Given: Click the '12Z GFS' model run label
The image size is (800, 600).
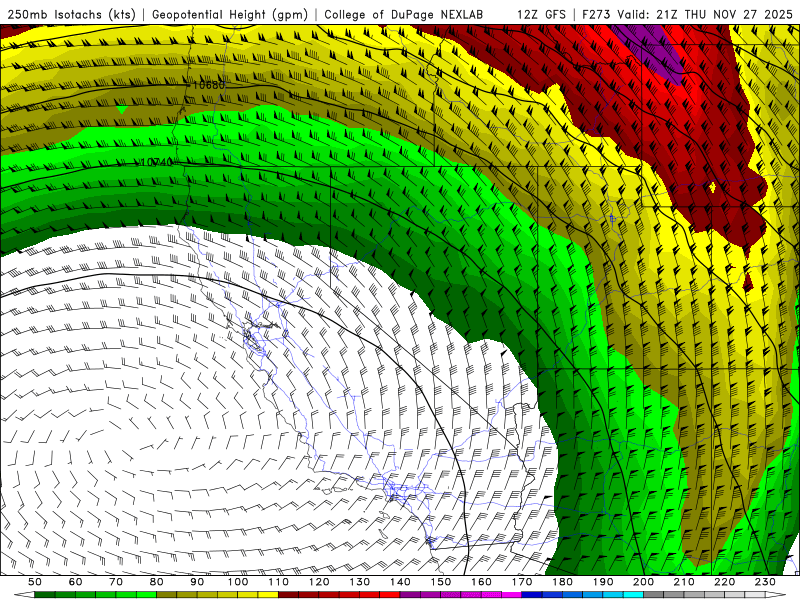Looking at the screenshot, I should click(541, 14).
